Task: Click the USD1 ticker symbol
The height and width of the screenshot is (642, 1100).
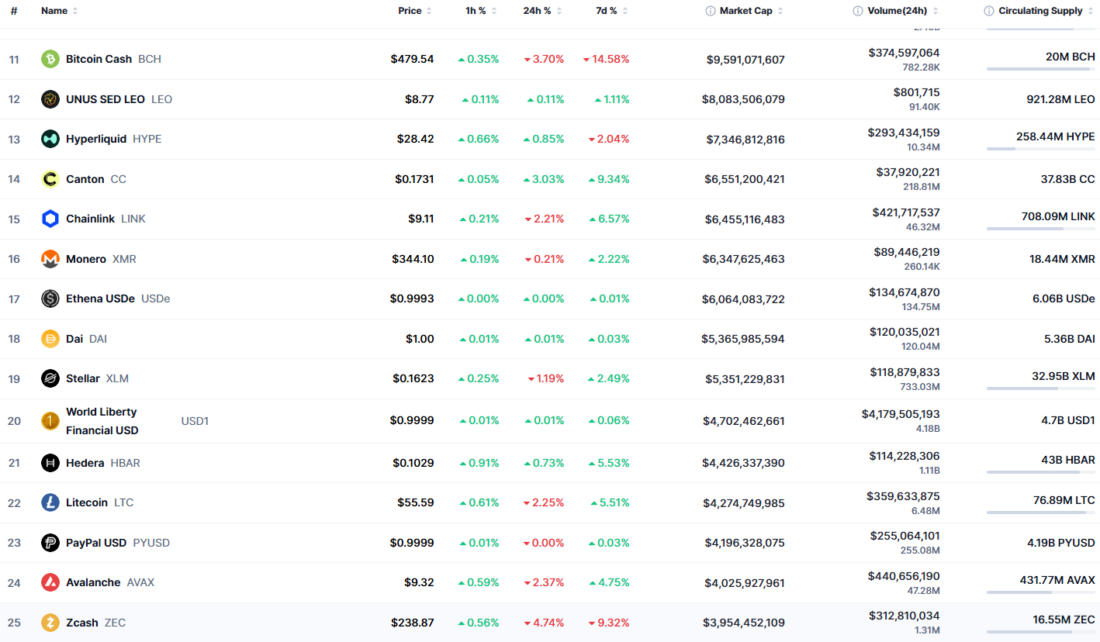Action: click(195, 421)
